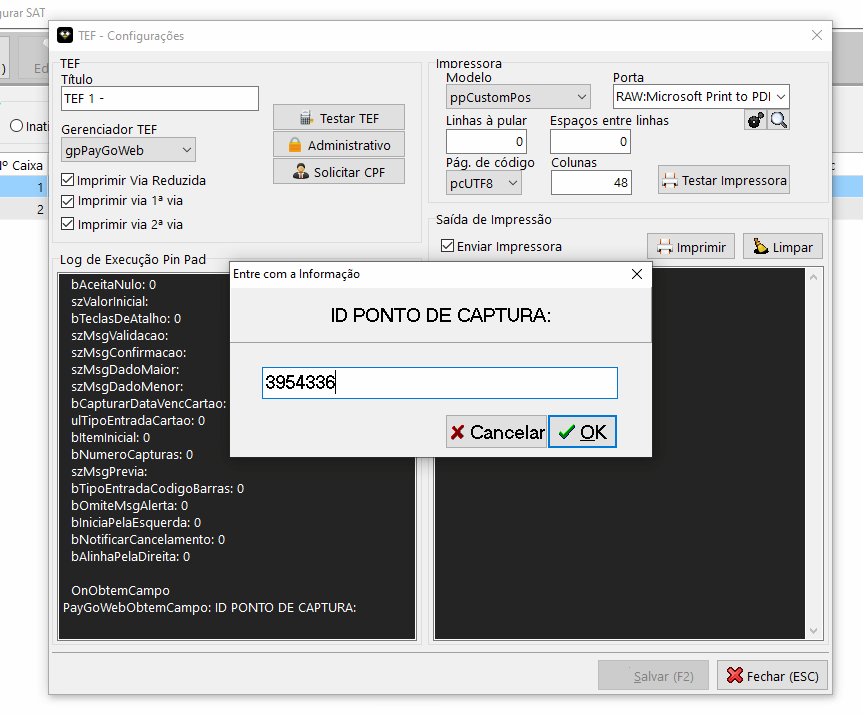
Task: Click log line 'bAlinhaPelaDireita: 0'
Action: point(130,557)
